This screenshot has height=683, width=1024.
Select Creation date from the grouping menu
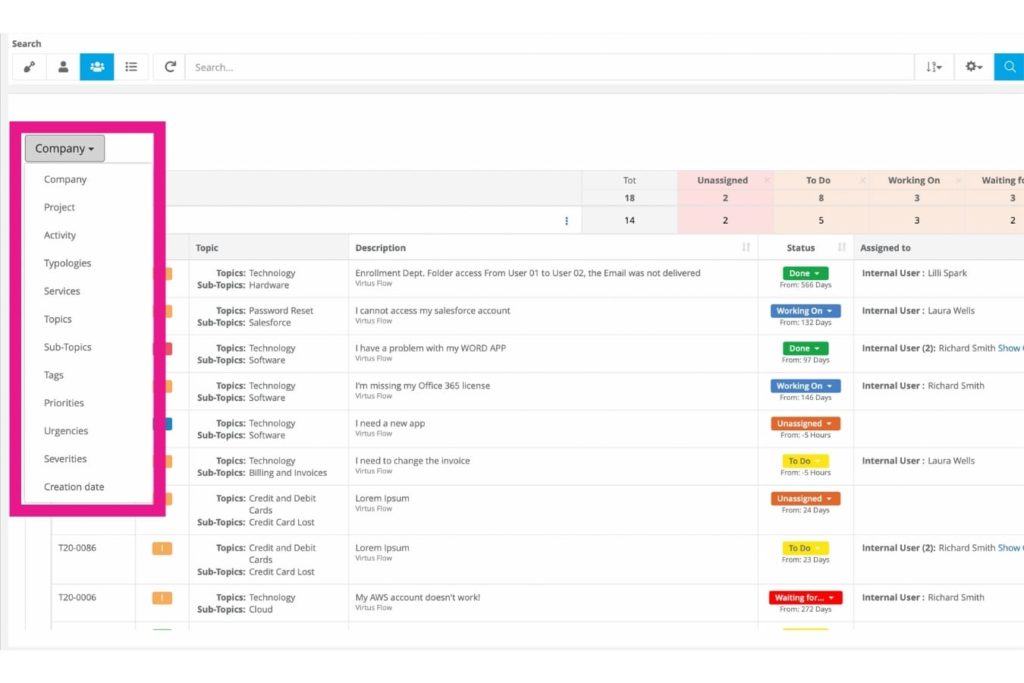tap(74, 487)
